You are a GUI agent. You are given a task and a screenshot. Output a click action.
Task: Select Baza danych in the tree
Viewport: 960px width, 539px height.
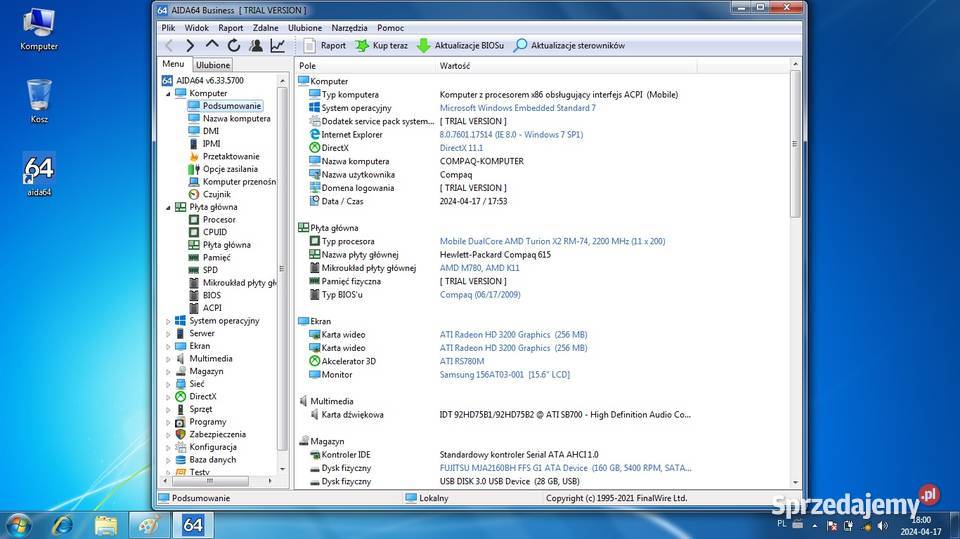click(x=212, y=459)
